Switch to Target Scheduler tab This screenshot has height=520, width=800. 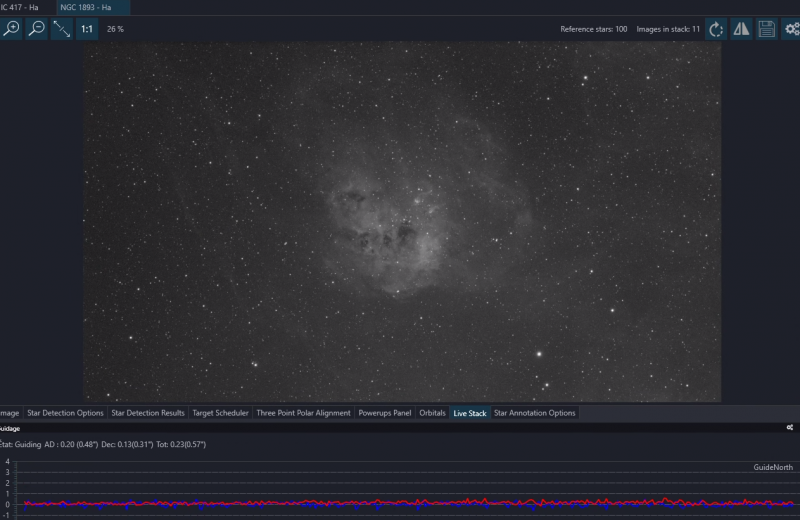click(220, 413)
